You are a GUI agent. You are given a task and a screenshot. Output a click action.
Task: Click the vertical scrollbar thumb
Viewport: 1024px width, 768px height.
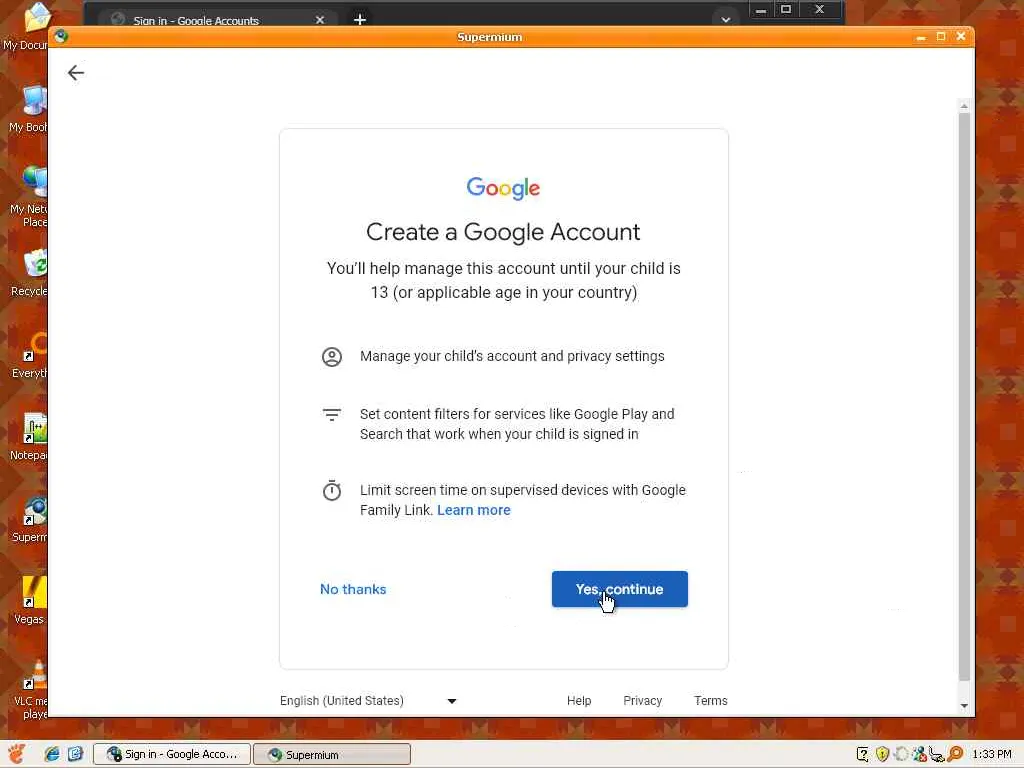pyautogui.click(x=964, y=397)
